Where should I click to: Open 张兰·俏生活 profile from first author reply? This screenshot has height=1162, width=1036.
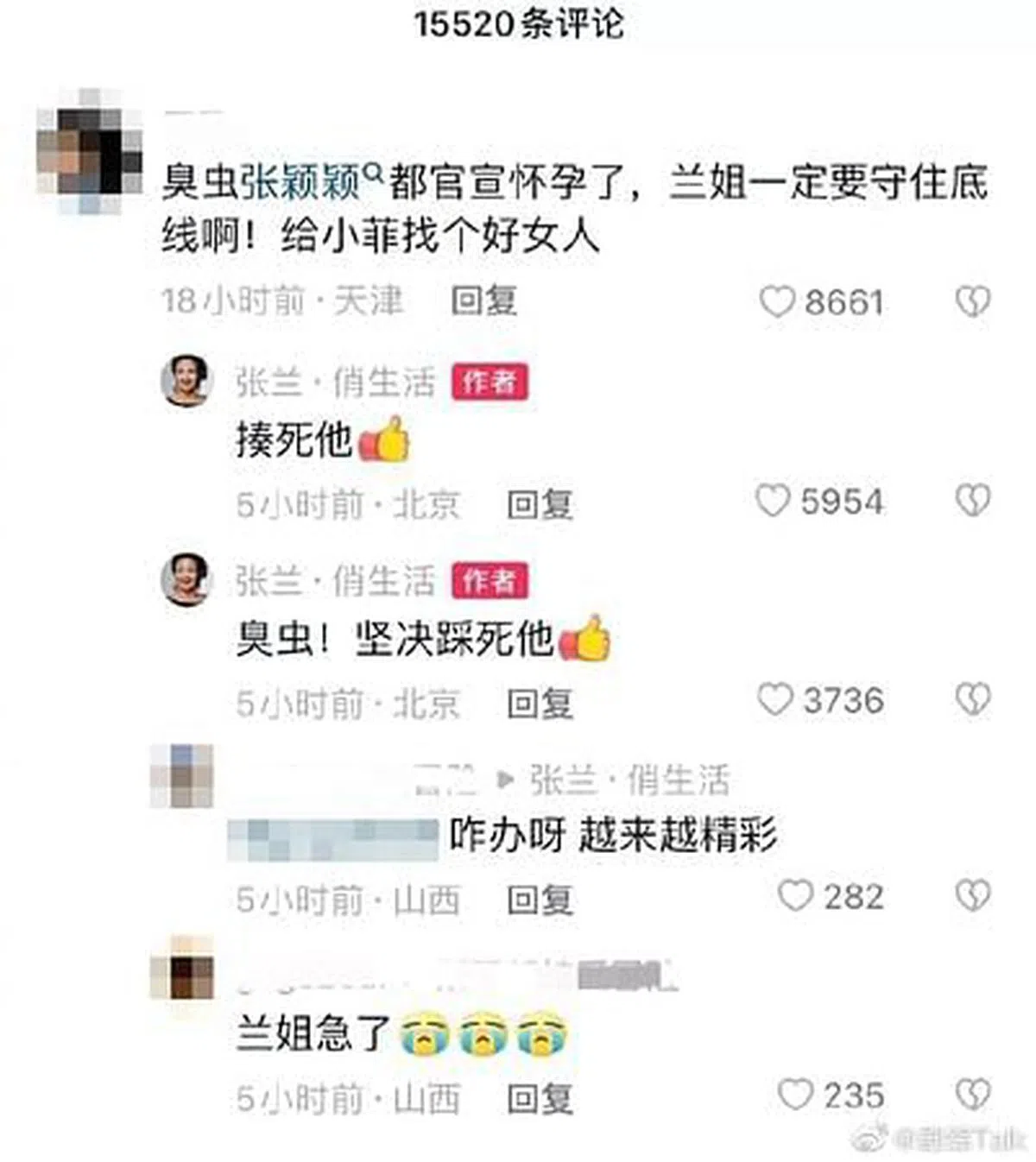(335, 382)
